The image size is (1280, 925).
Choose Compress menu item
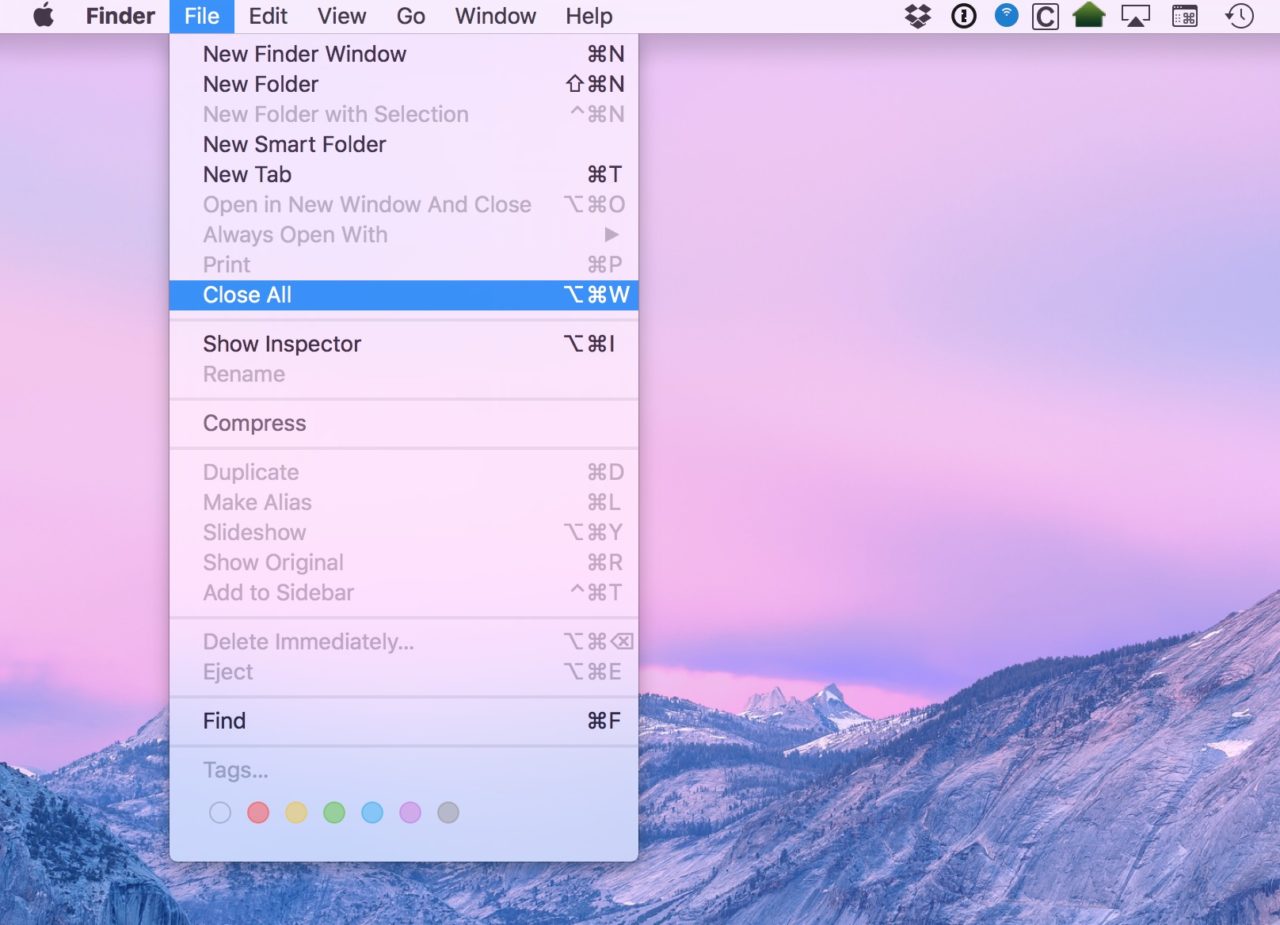click(x=404, y=423)
